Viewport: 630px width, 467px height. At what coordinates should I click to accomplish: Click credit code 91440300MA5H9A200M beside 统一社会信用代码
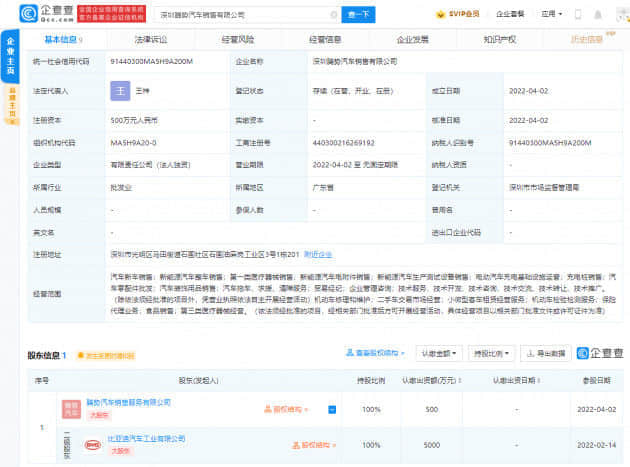coord(151,61)
